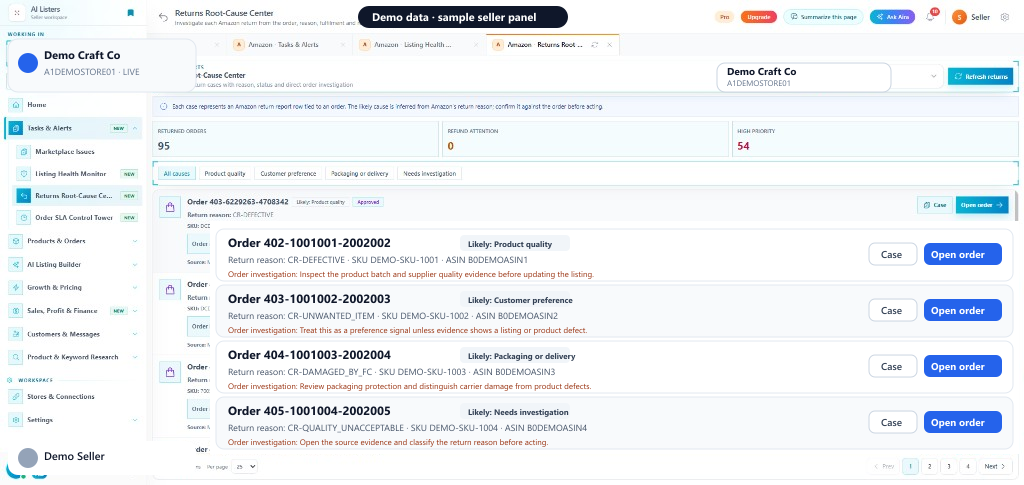The height and width of the screenshot is (485, 1024).
Task: Click the Marketplace Issues icon
Action: (x=24, y=151)
